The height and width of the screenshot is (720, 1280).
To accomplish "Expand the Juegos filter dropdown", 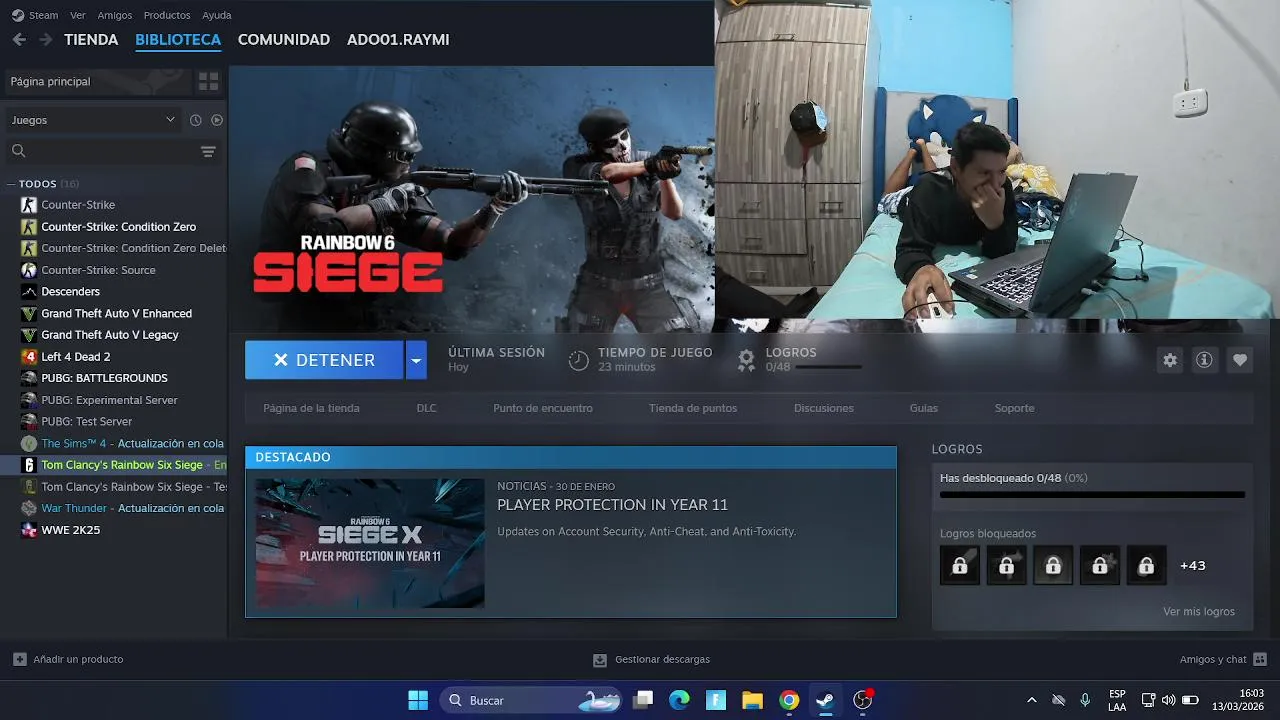I will tap(93, 120).
